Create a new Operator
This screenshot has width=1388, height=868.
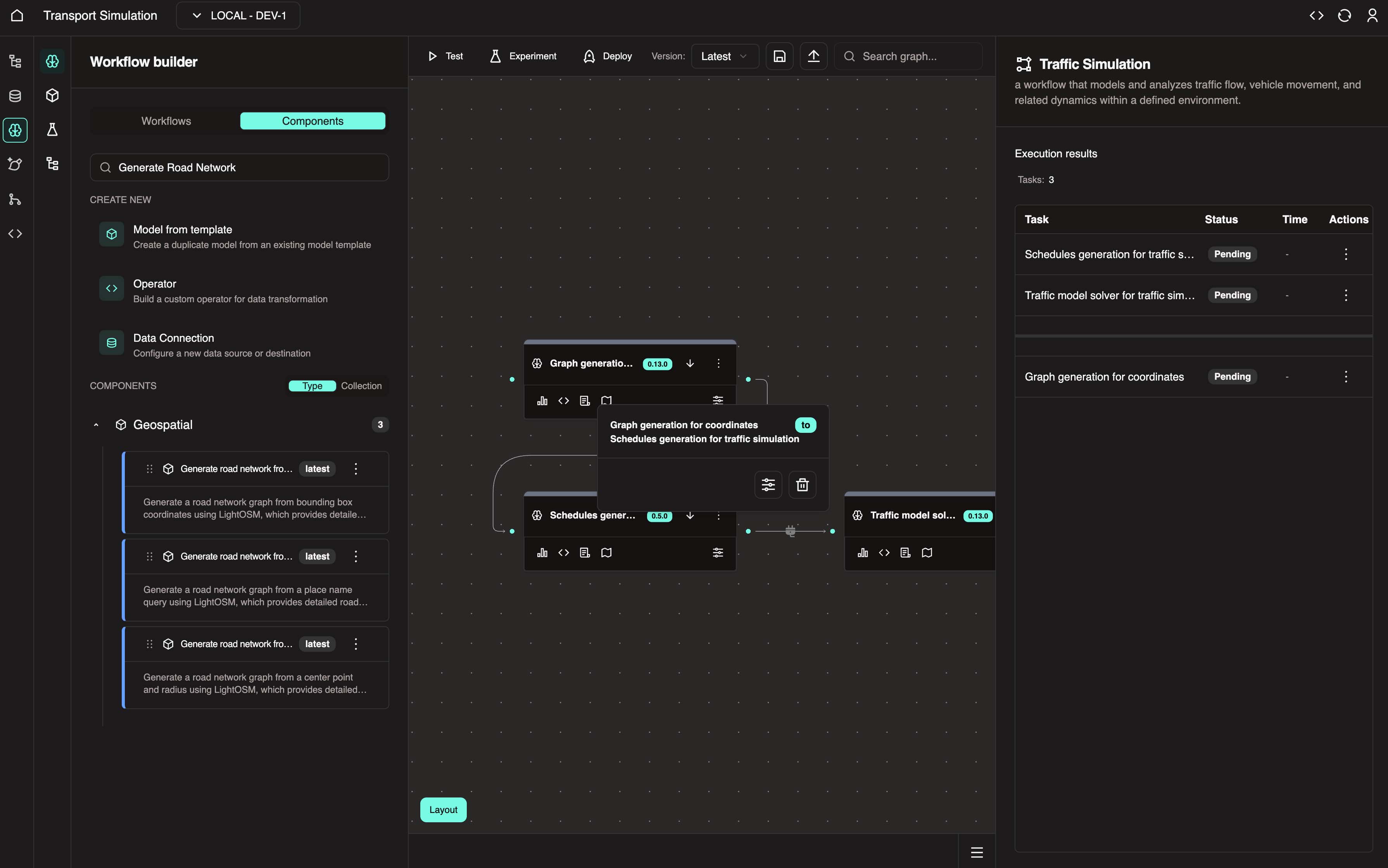(239, 291)
